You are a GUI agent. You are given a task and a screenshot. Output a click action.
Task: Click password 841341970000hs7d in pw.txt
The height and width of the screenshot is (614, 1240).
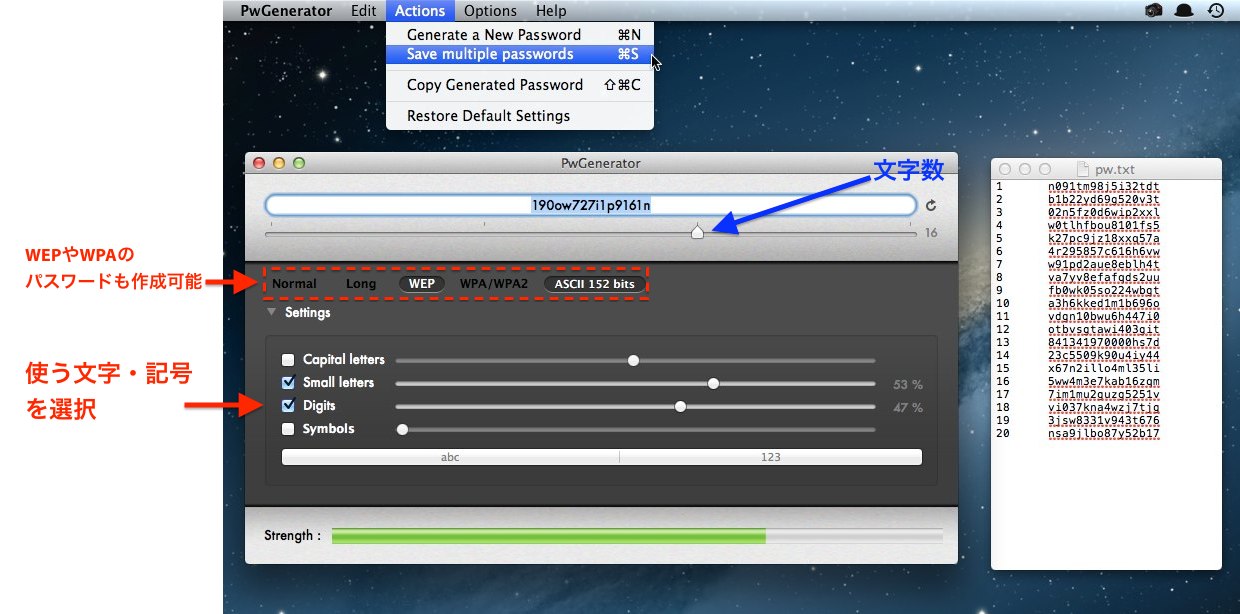point(1104,343)
